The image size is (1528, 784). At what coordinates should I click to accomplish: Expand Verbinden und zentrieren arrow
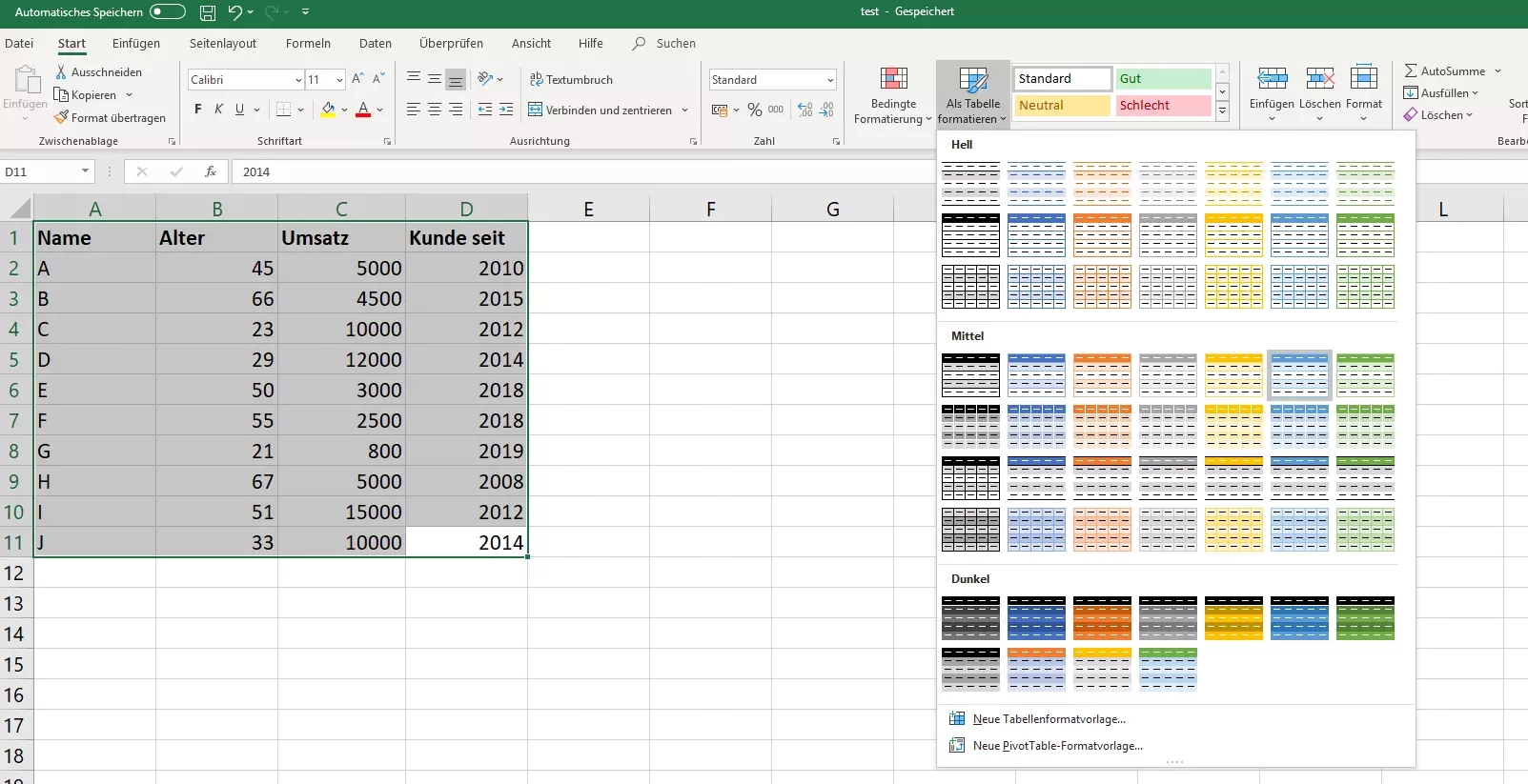point(684,111)
